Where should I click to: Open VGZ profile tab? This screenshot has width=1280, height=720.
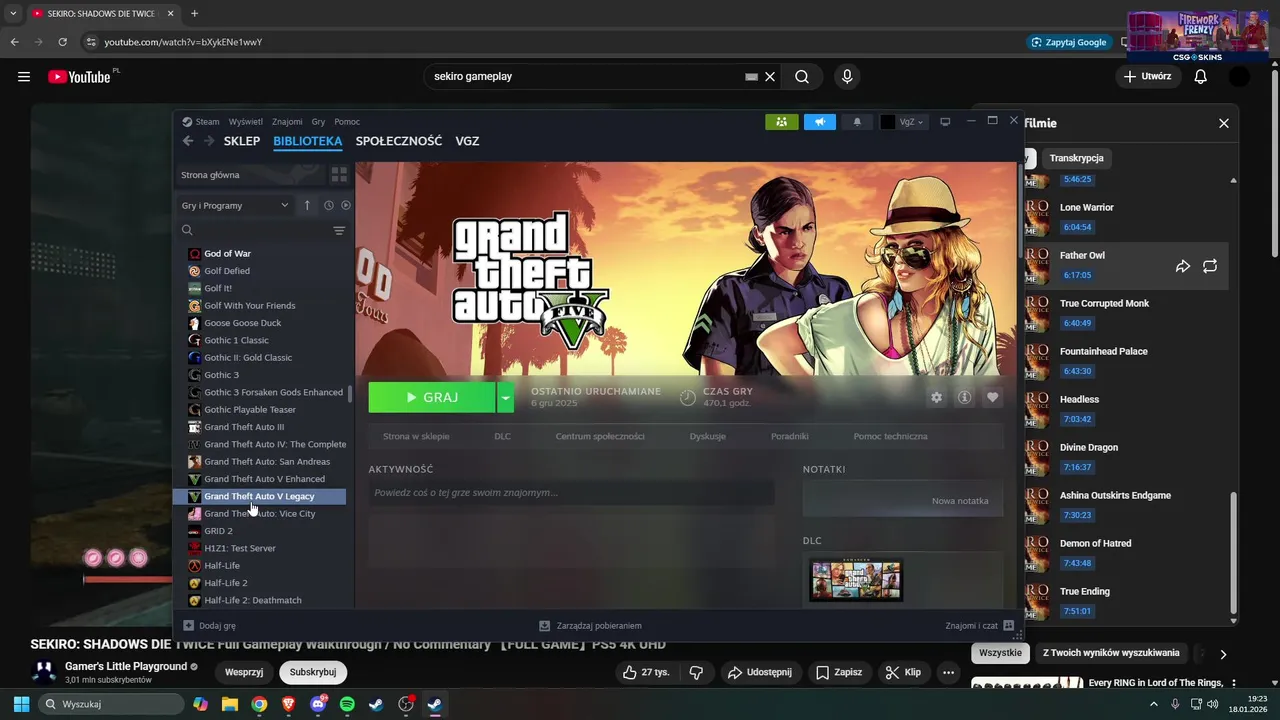pyautogui.click(x=467, y=141)
